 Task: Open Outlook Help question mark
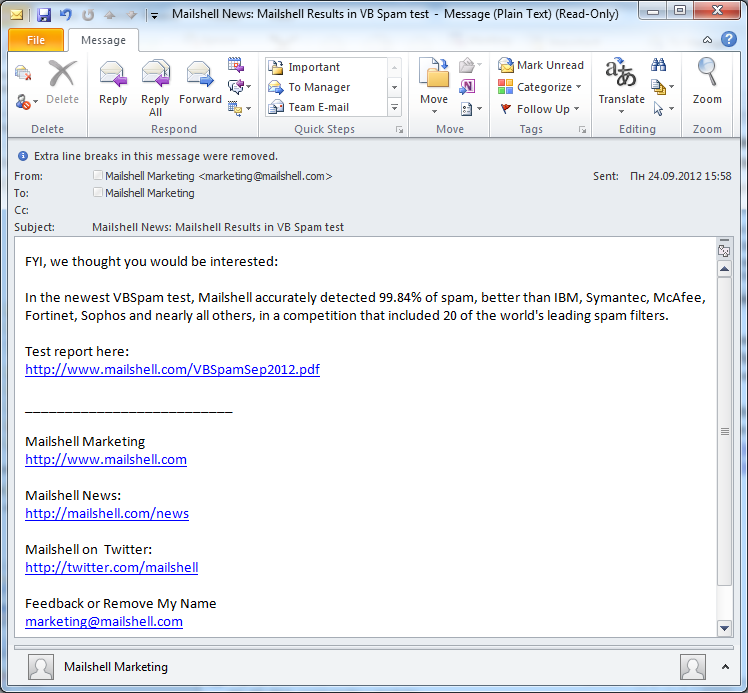(x=728, y=39)
